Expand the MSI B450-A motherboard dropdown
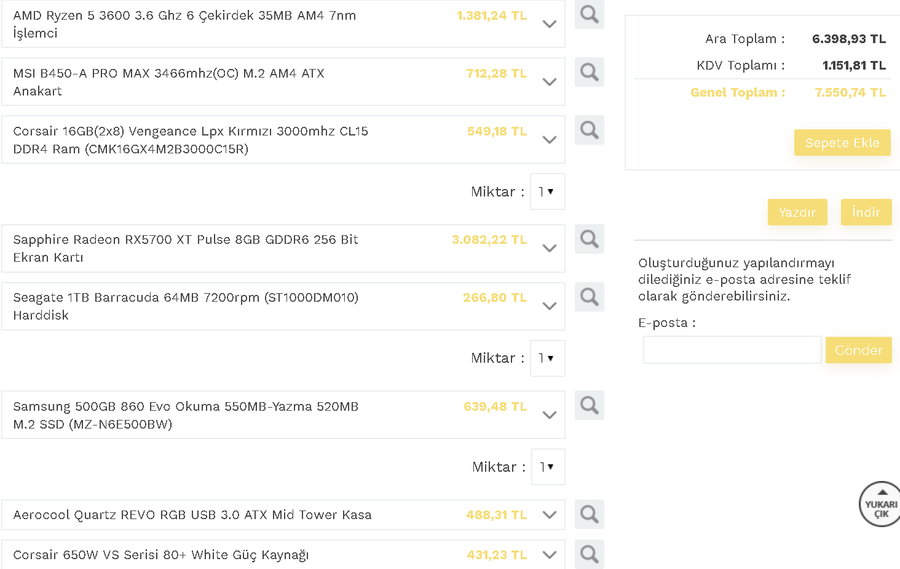 [x=549, y=82]
